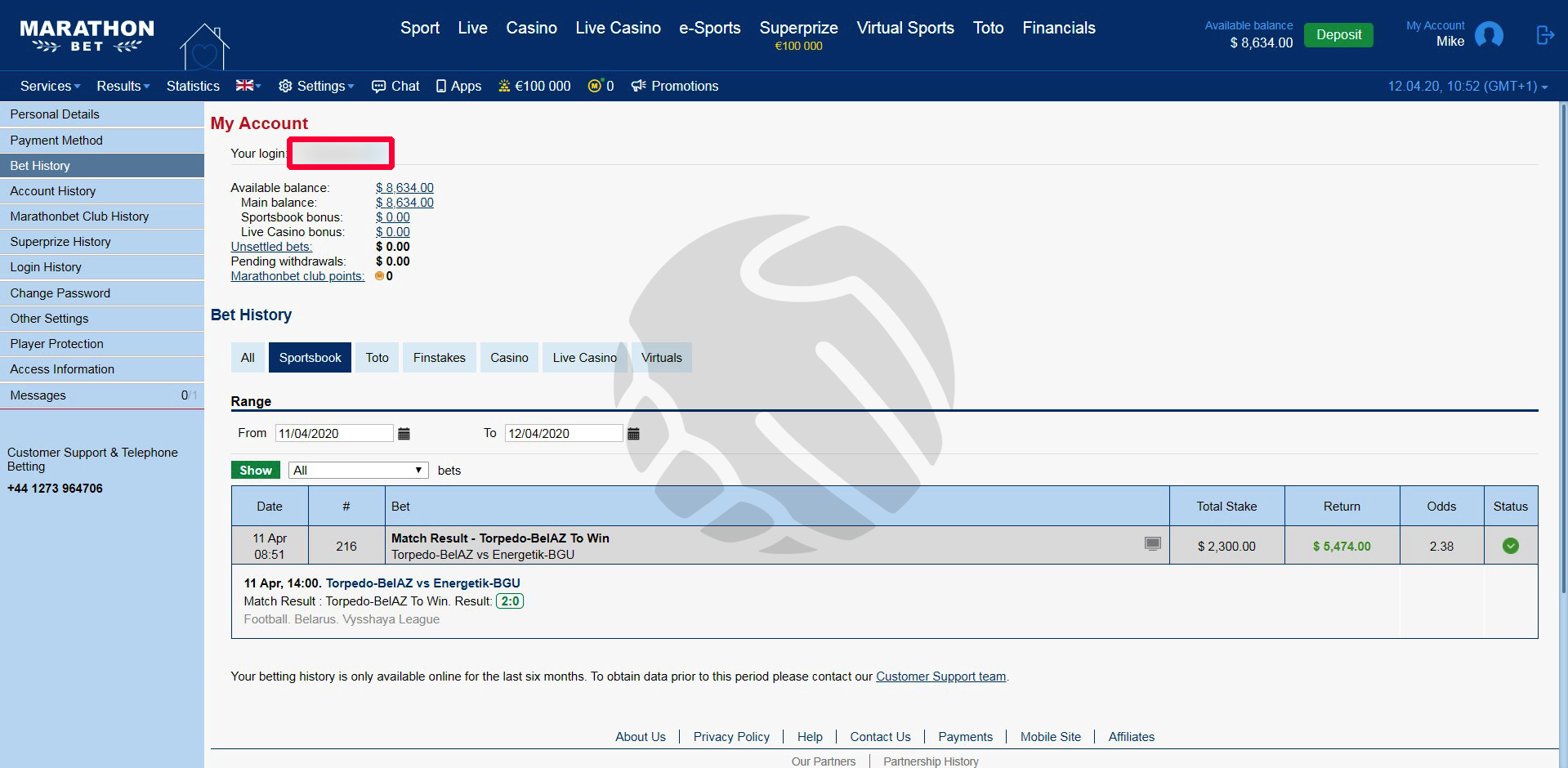Open Virtual Sports from top navigation
Screen dimensions: 1568x768
[x=905, y=28]
